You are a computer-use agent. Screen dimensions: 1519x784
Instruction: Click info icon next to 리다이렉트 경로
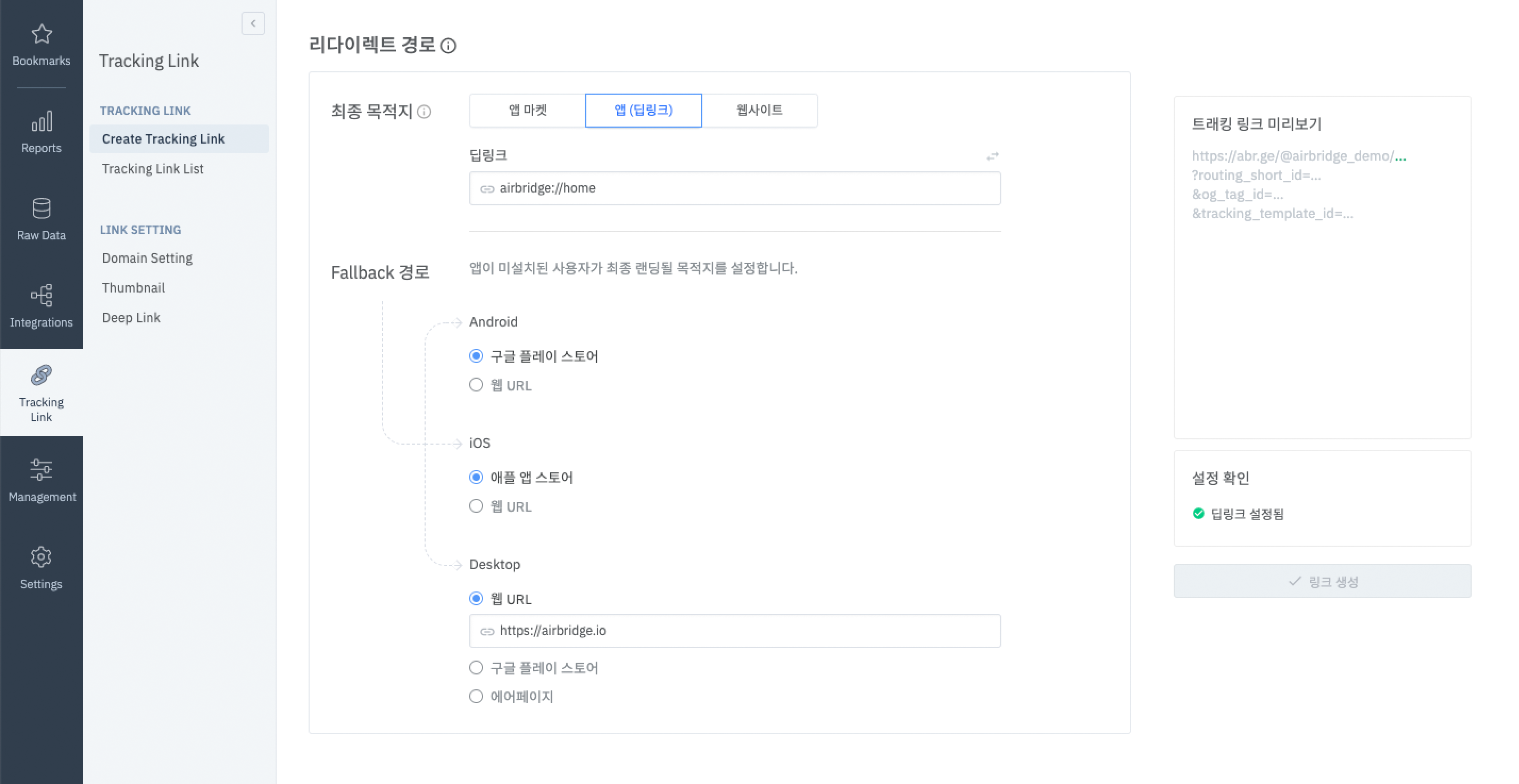click(x=448, y=46)
